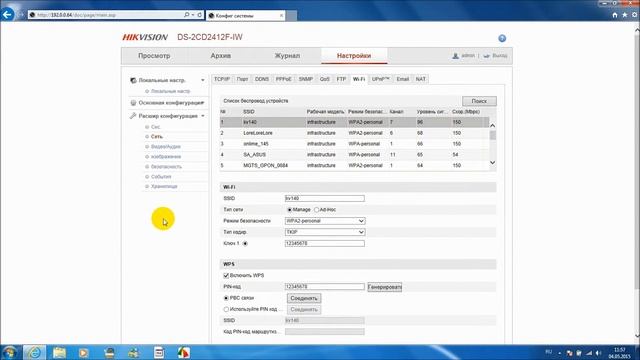Select PBC связи radio button

pyautogui.click(x=226, y=298)
